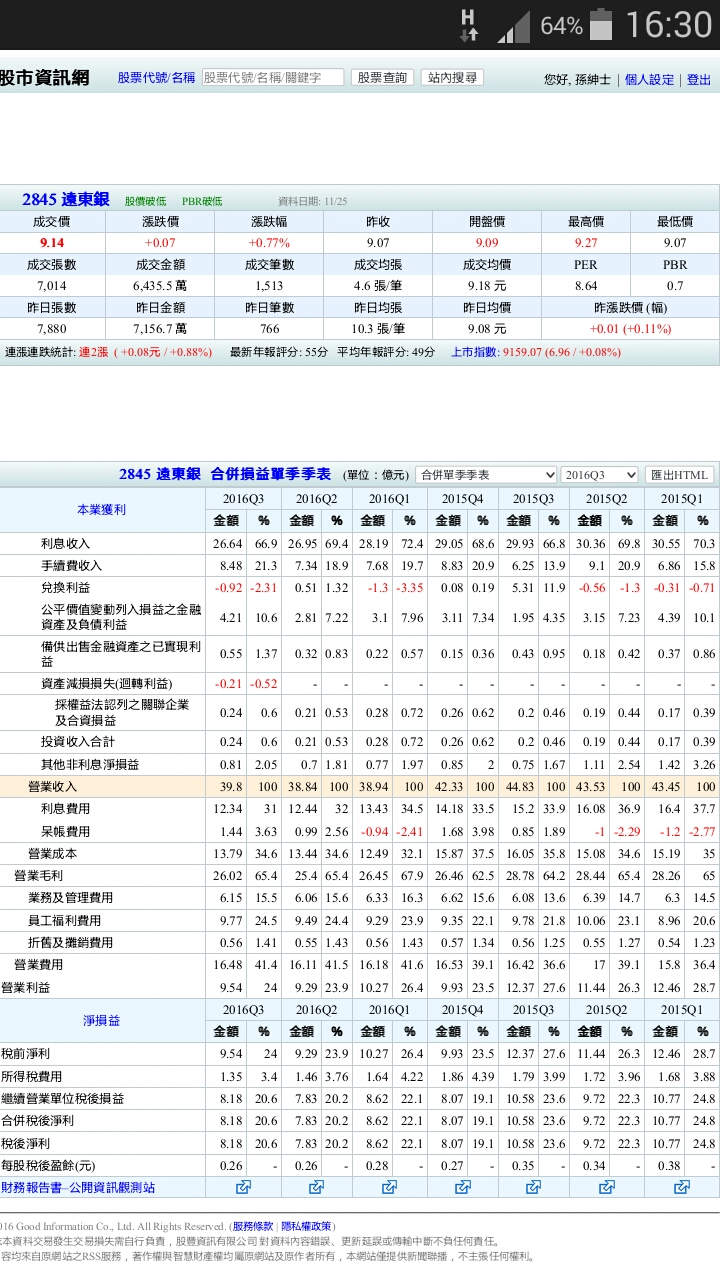Image resolution: width=720 pixels, height=1280 pixels.
Task: Open the 2845 遠東銀 stock title link
Action: (65, 200)
